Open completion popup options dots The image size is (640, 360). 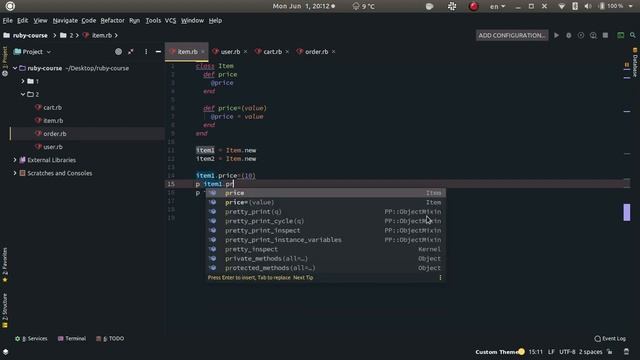coord(440,278)
